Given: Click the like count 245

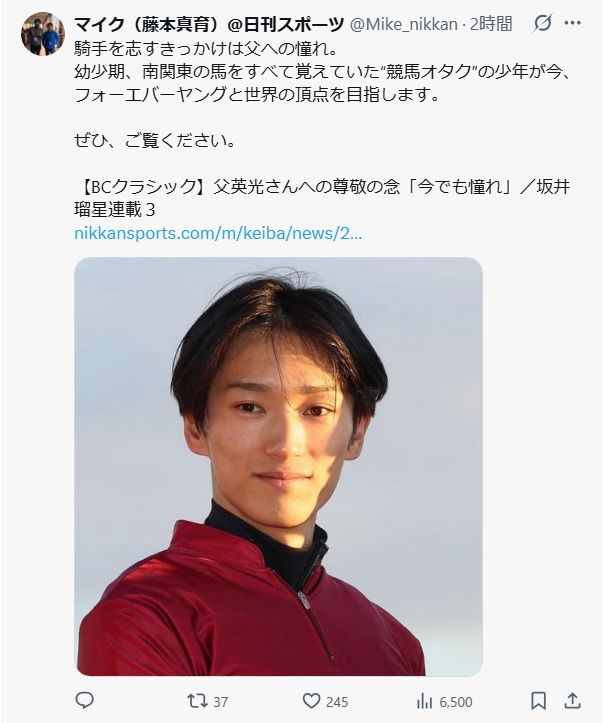Looking at the screenshot, I should 337,702.
